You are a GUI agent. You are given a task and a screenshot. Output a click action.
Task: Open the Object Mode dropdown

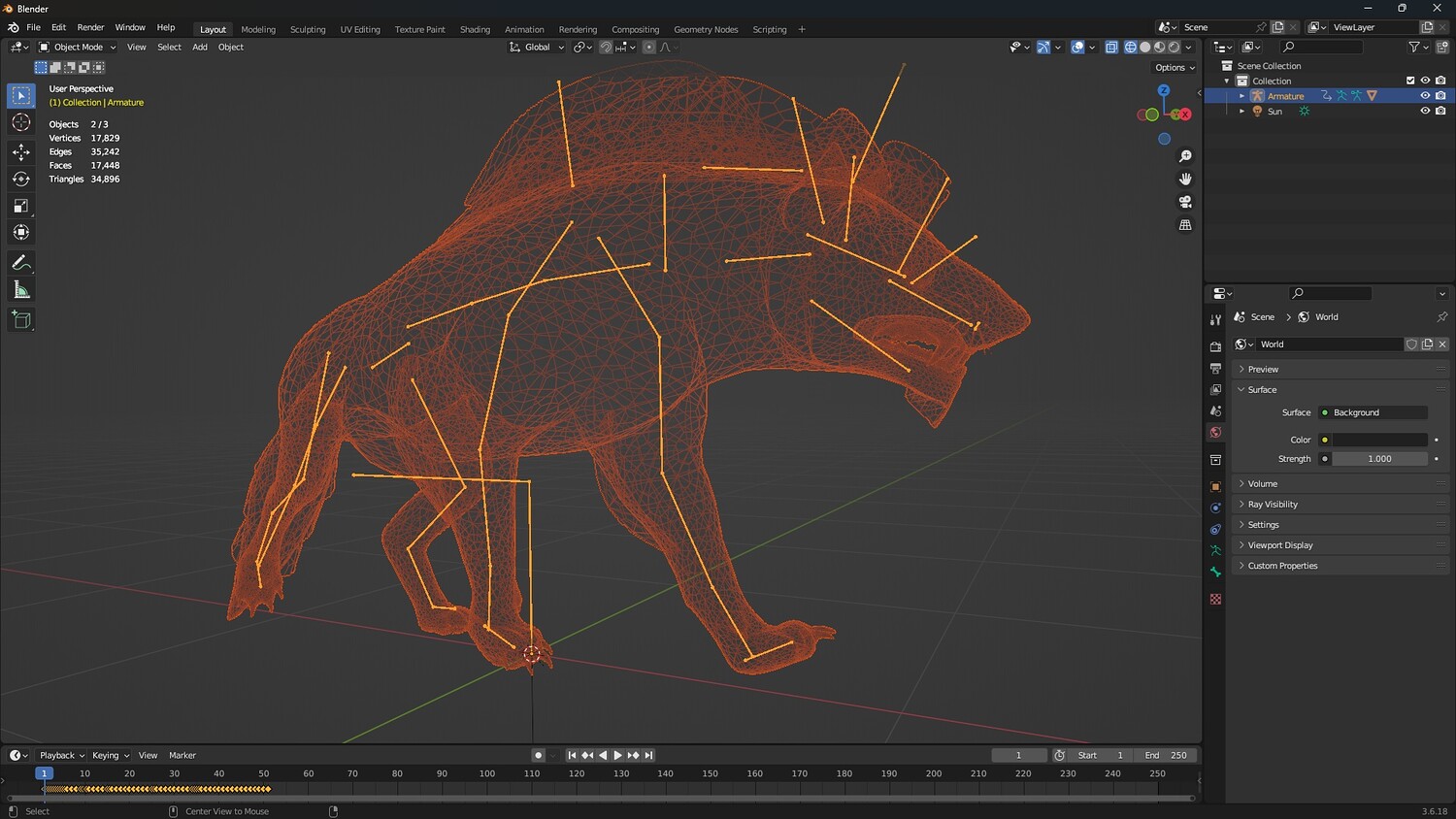pyautogui.click(x=78, y=47)
